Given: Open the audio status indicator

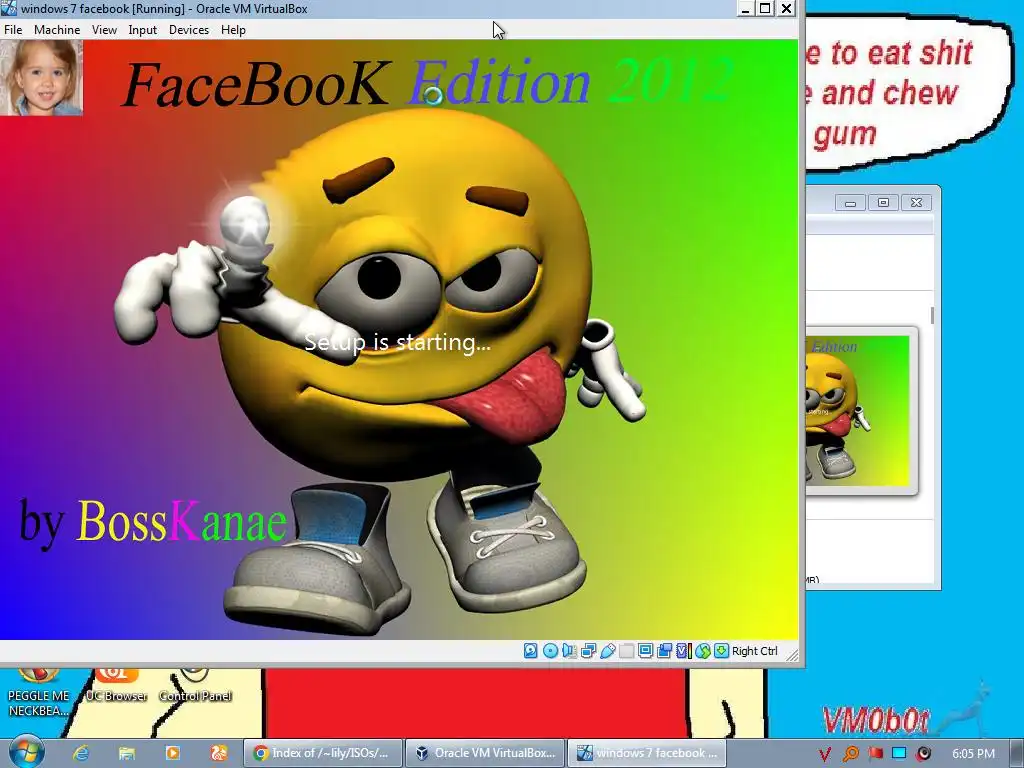Looking at the screenshot, I should coord(569,650).
